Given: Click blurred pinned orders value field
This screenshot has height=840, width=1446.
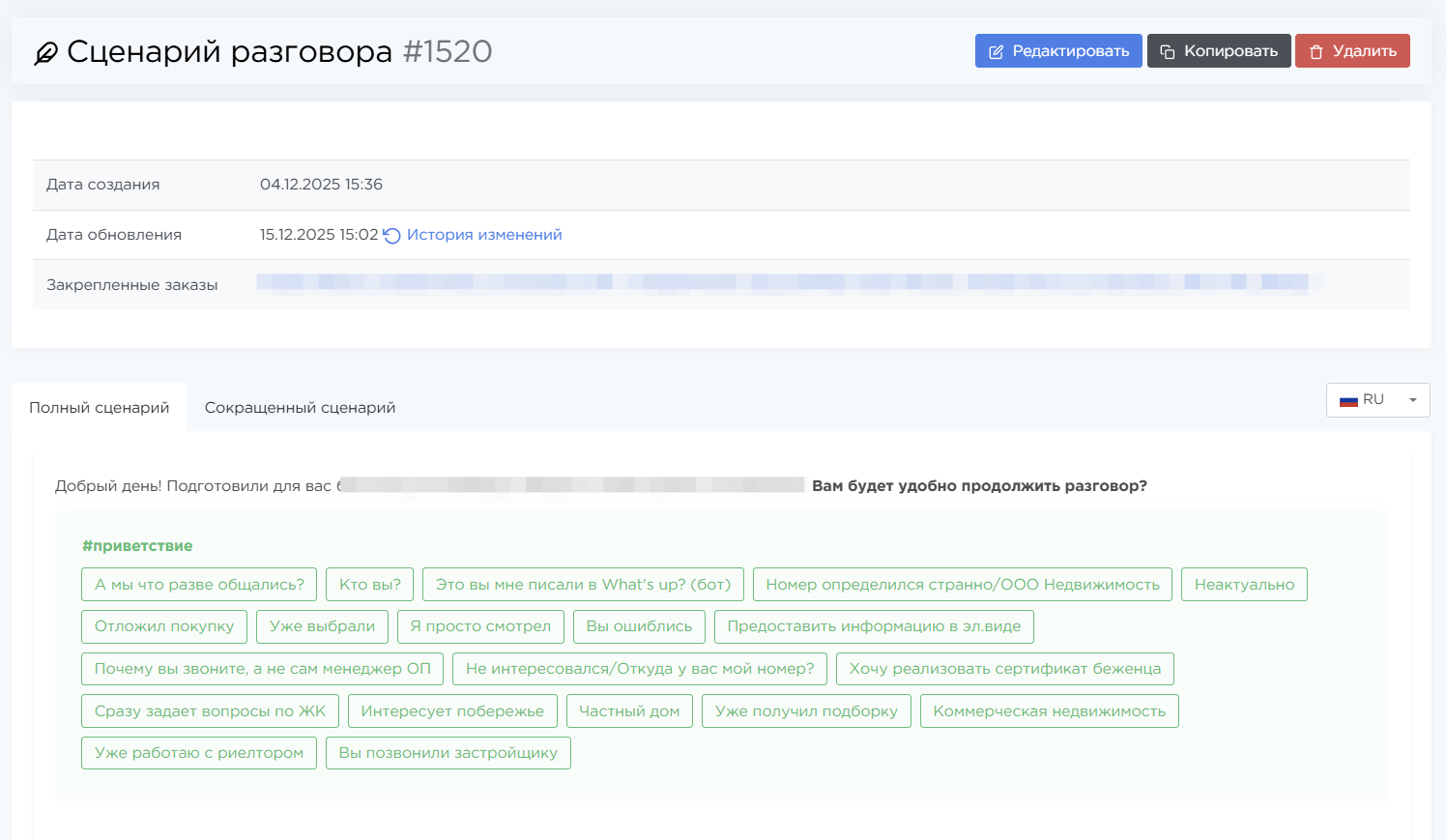Looking at the screenshot, I should tap(789, 283).
